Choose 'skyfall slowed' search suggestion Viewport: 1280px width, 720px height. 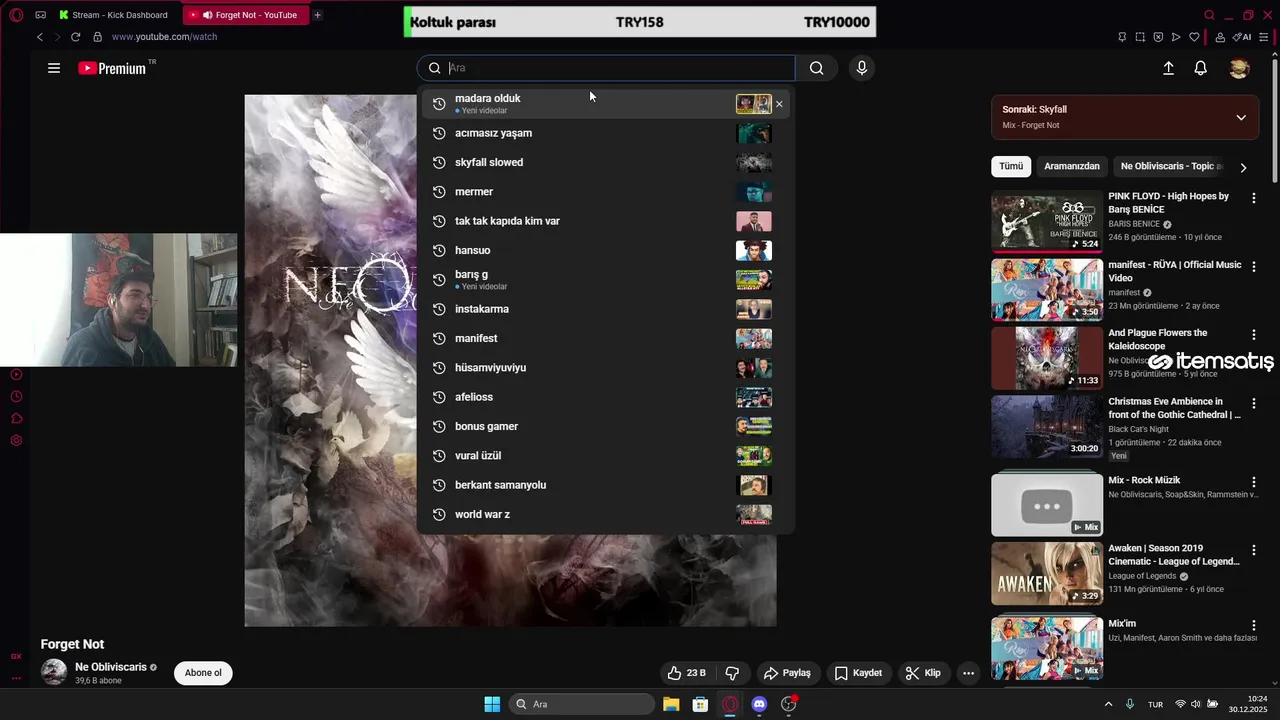tap(605, 162)
